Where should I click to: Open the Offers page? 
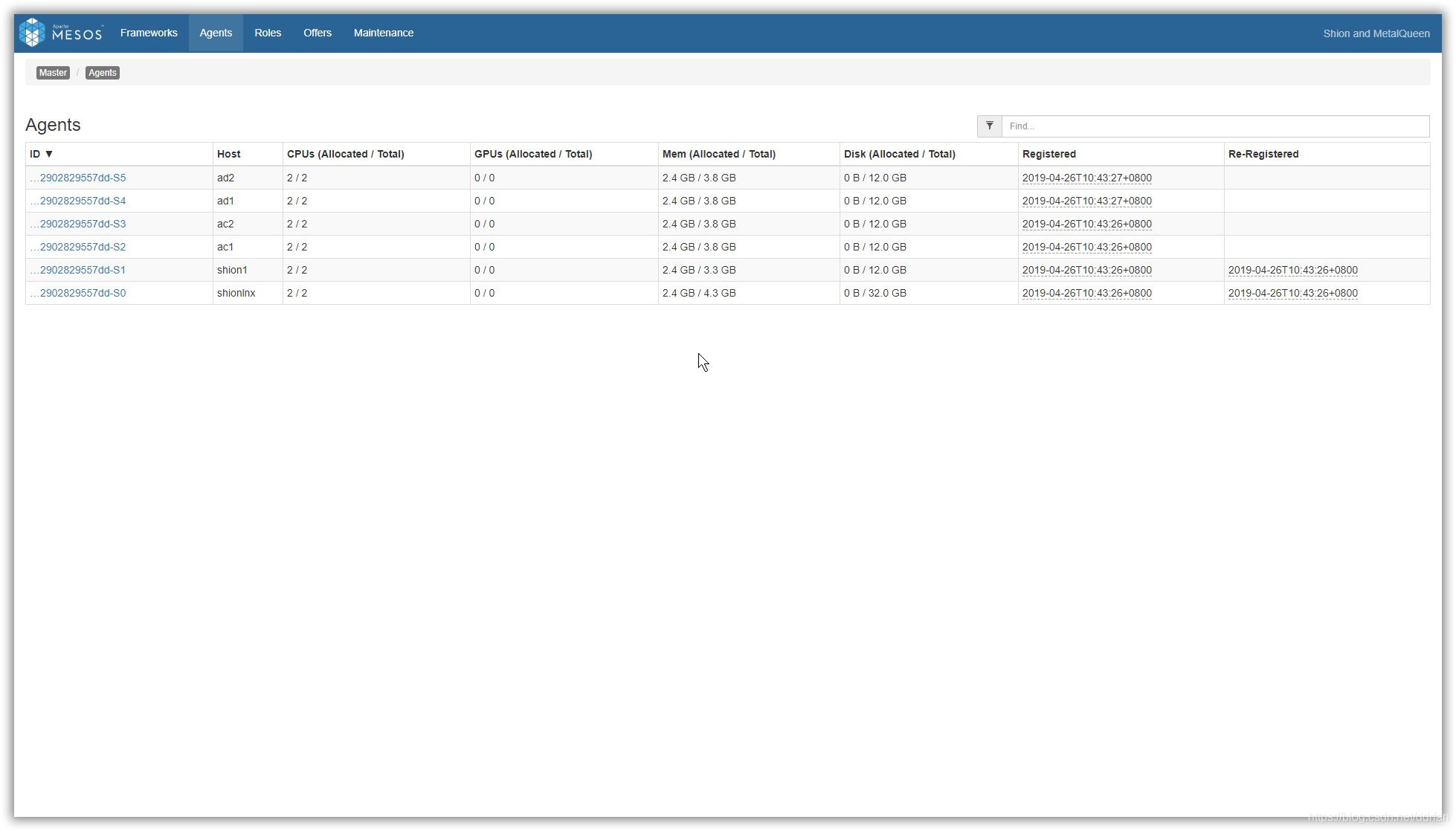click(x=318, y=33)
